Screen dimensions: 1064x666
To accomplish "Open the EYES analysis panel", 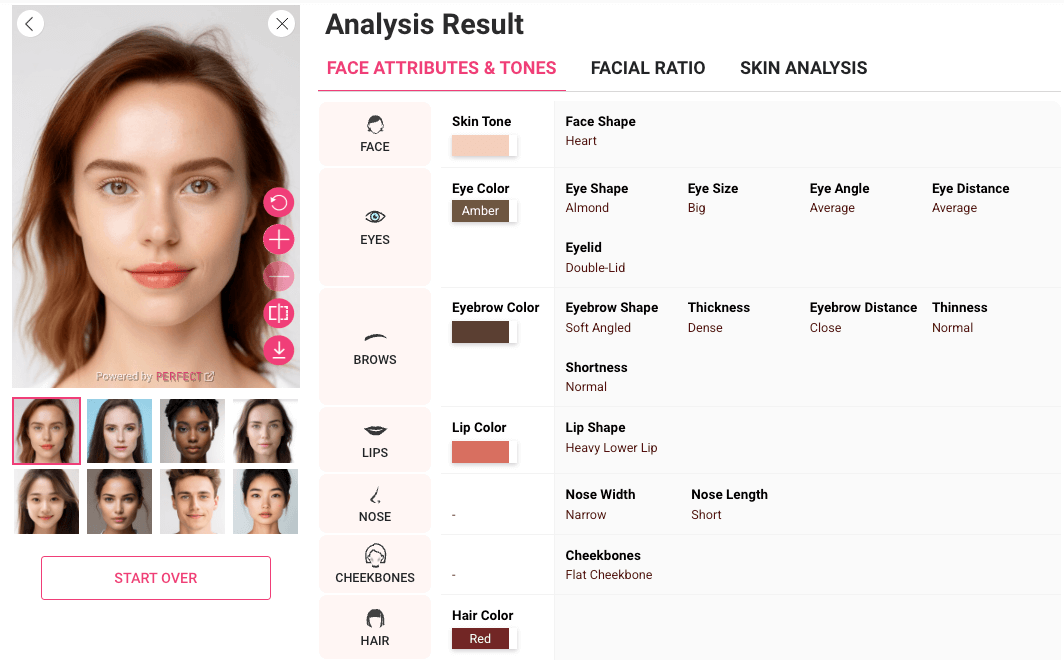I will (374, 227).
